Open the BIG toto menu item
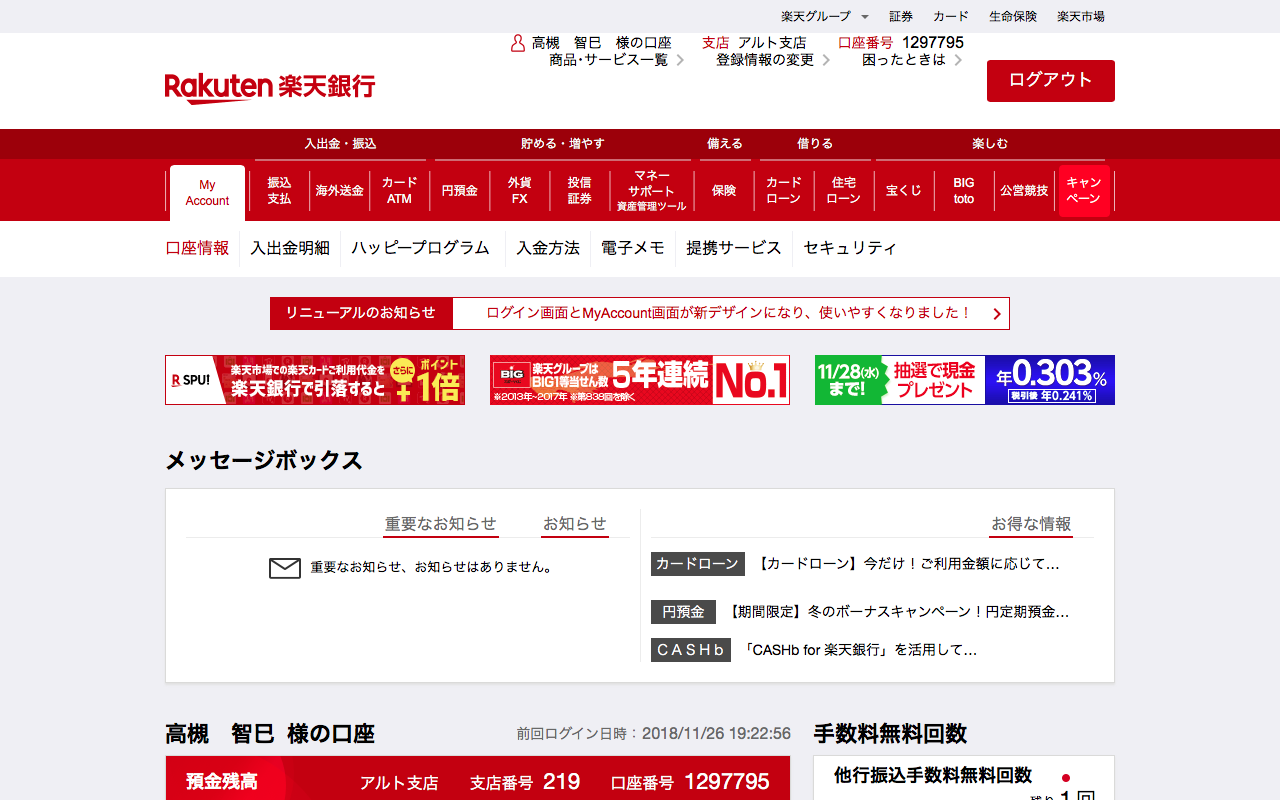Image resolution: width=1280 pixels, height=800 pixels. tap(964, 191)
